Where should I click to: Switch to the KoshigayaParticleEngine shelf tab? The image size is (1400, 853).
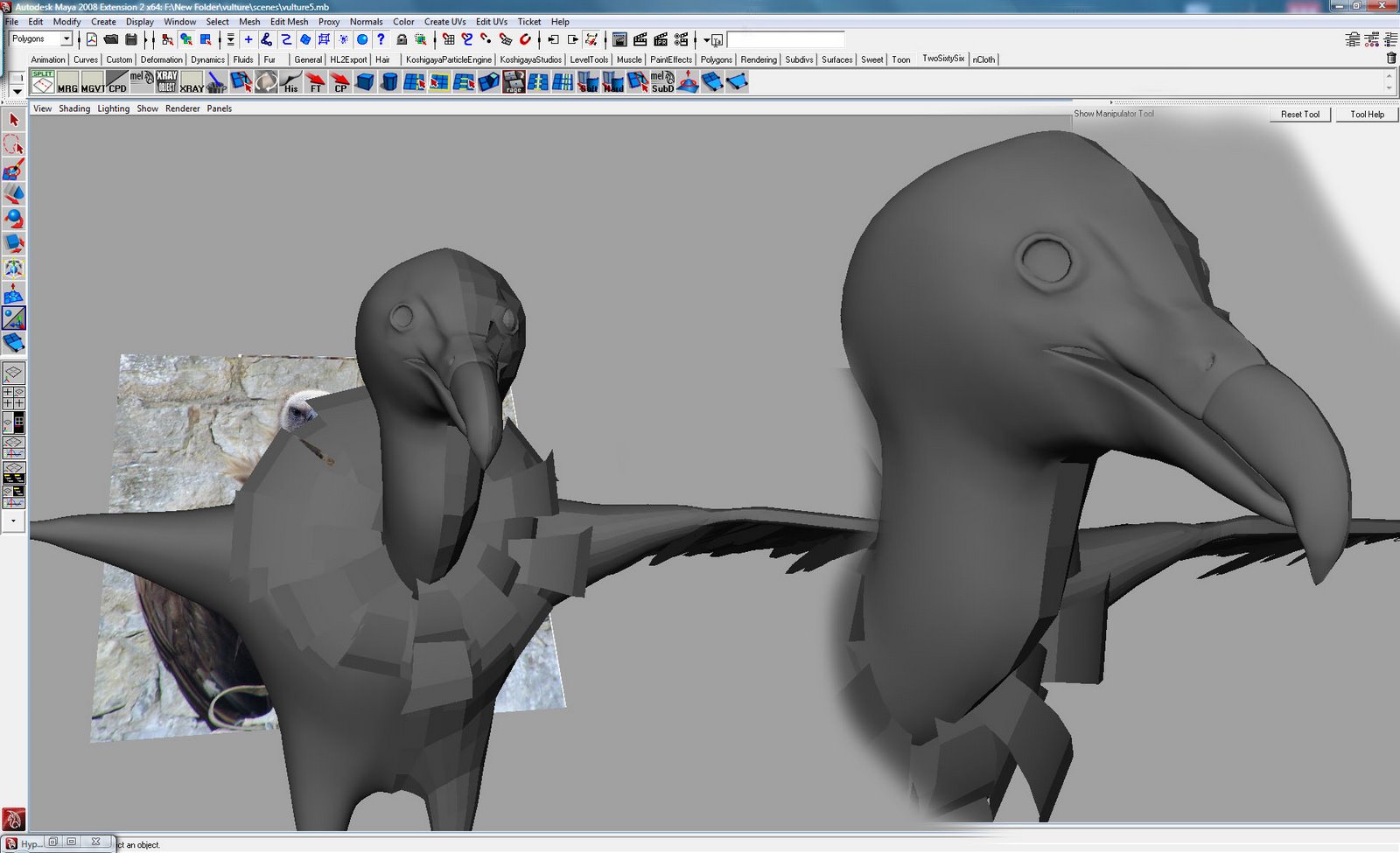tap(449, 59)
